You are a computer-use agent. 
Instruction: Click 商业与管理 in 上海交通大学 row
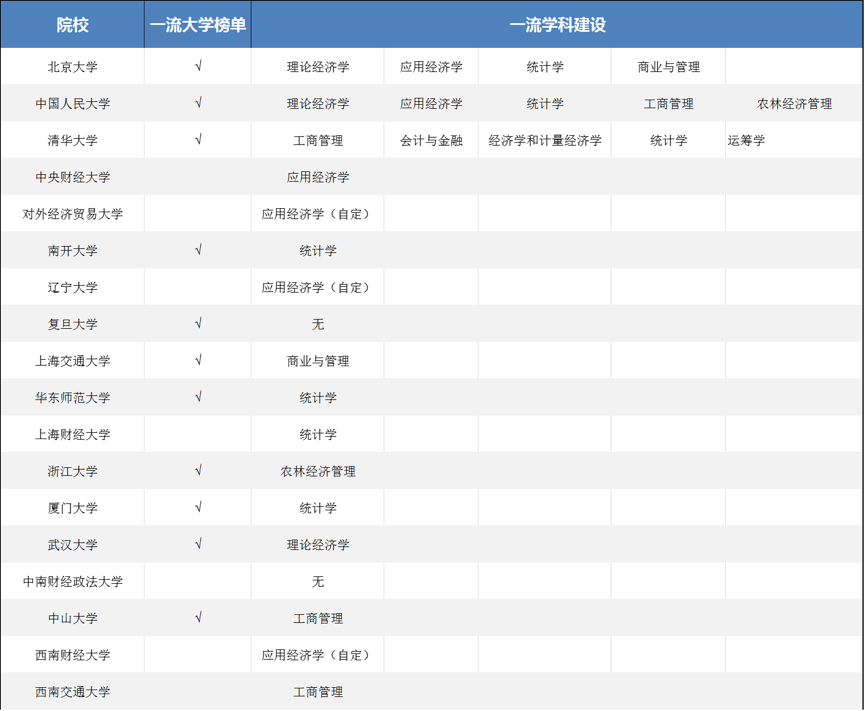point(318,361)
